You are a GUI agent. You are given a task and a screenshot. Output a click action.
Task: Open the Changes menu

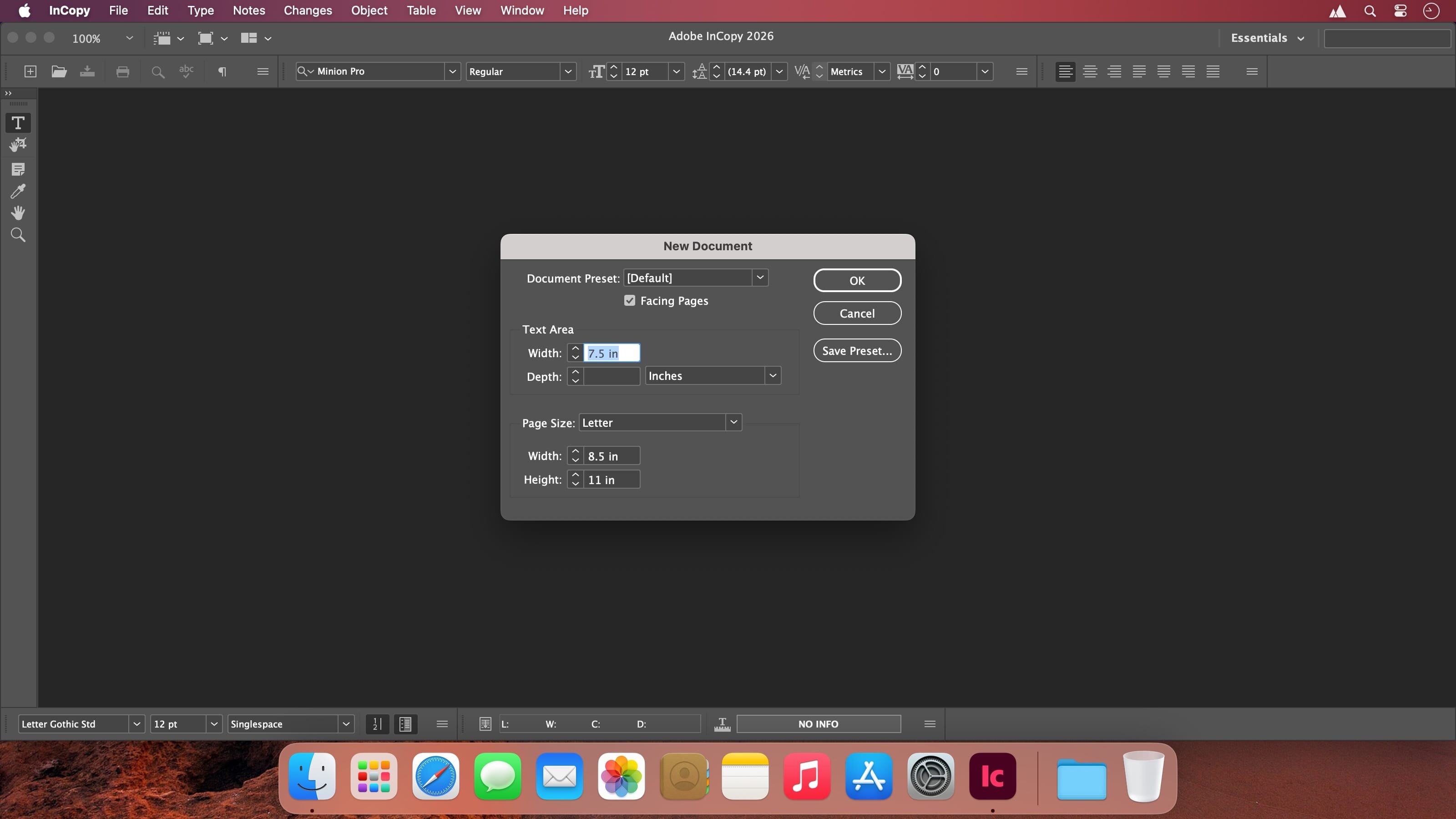click(308, 10)
